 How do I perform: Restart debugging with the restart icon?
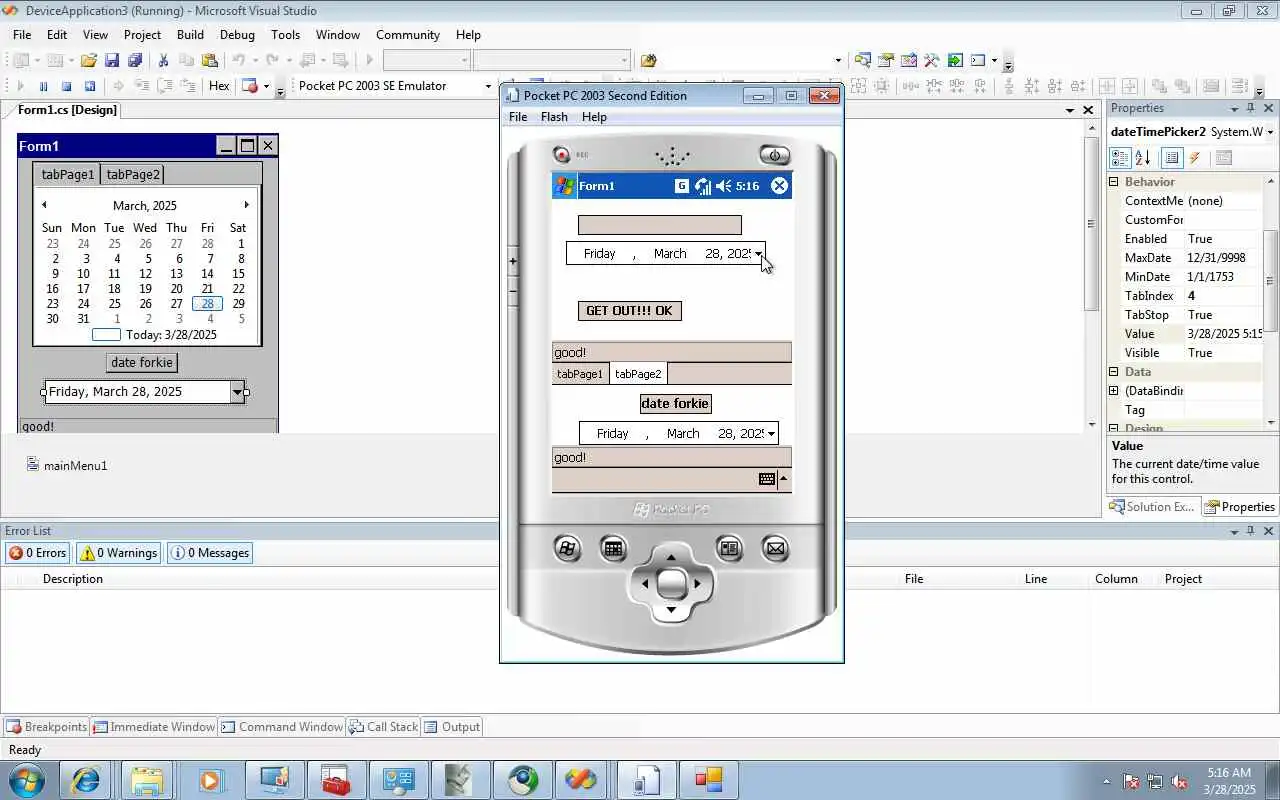click(89, 86)
